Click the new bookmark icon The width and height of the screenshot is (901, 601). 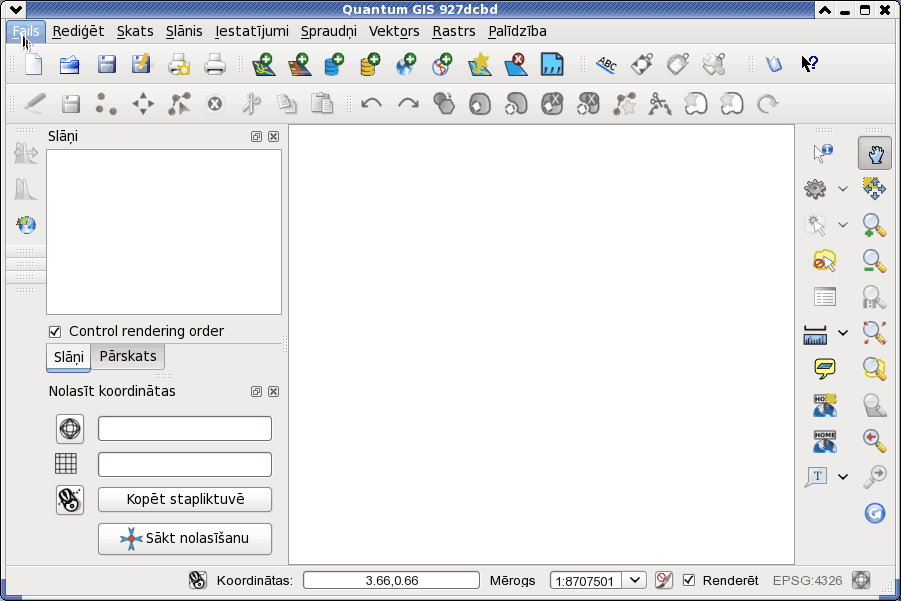(825, 404)
